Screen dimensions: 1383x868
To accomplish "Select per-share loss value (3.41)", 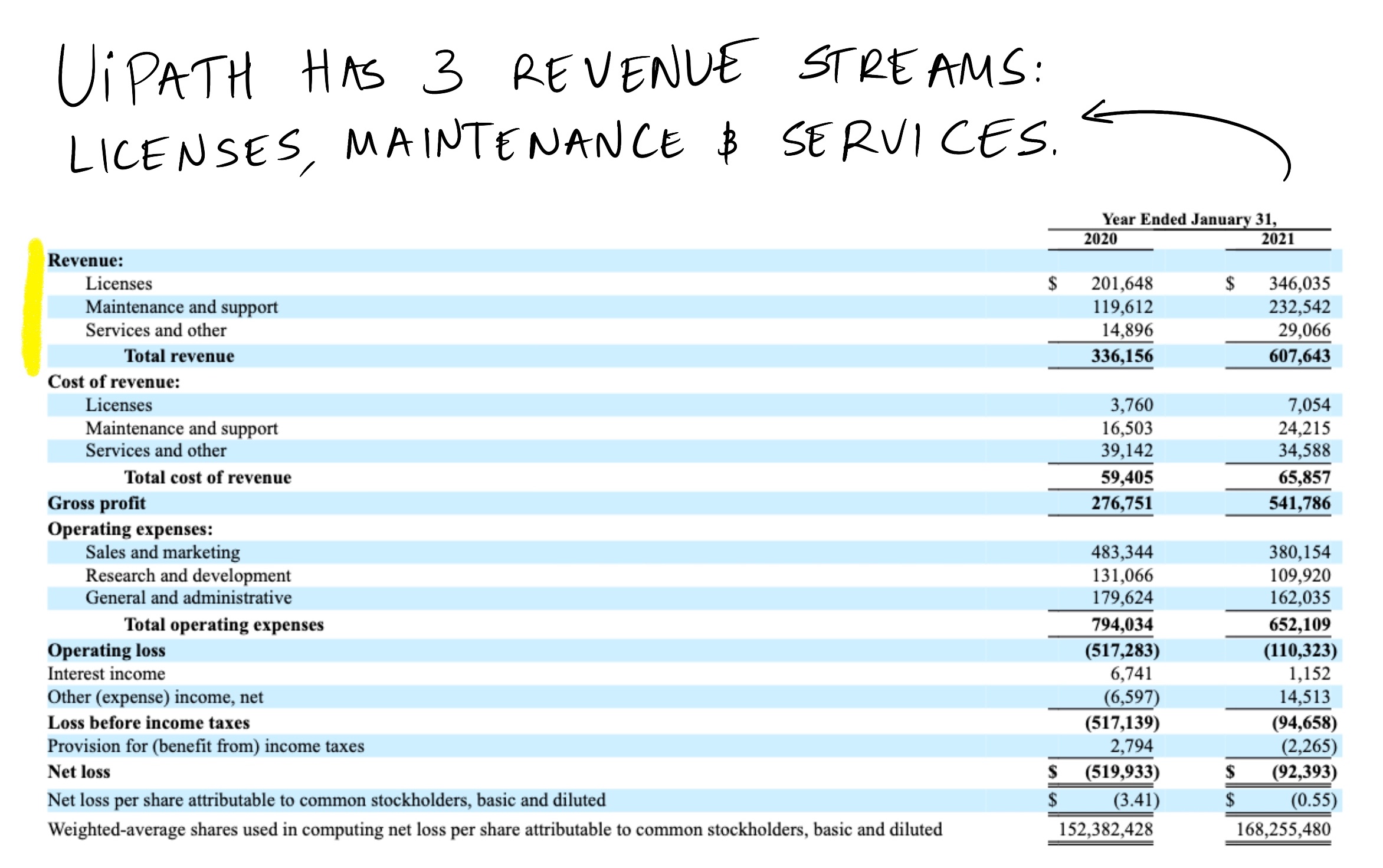I will point(1136,801).
